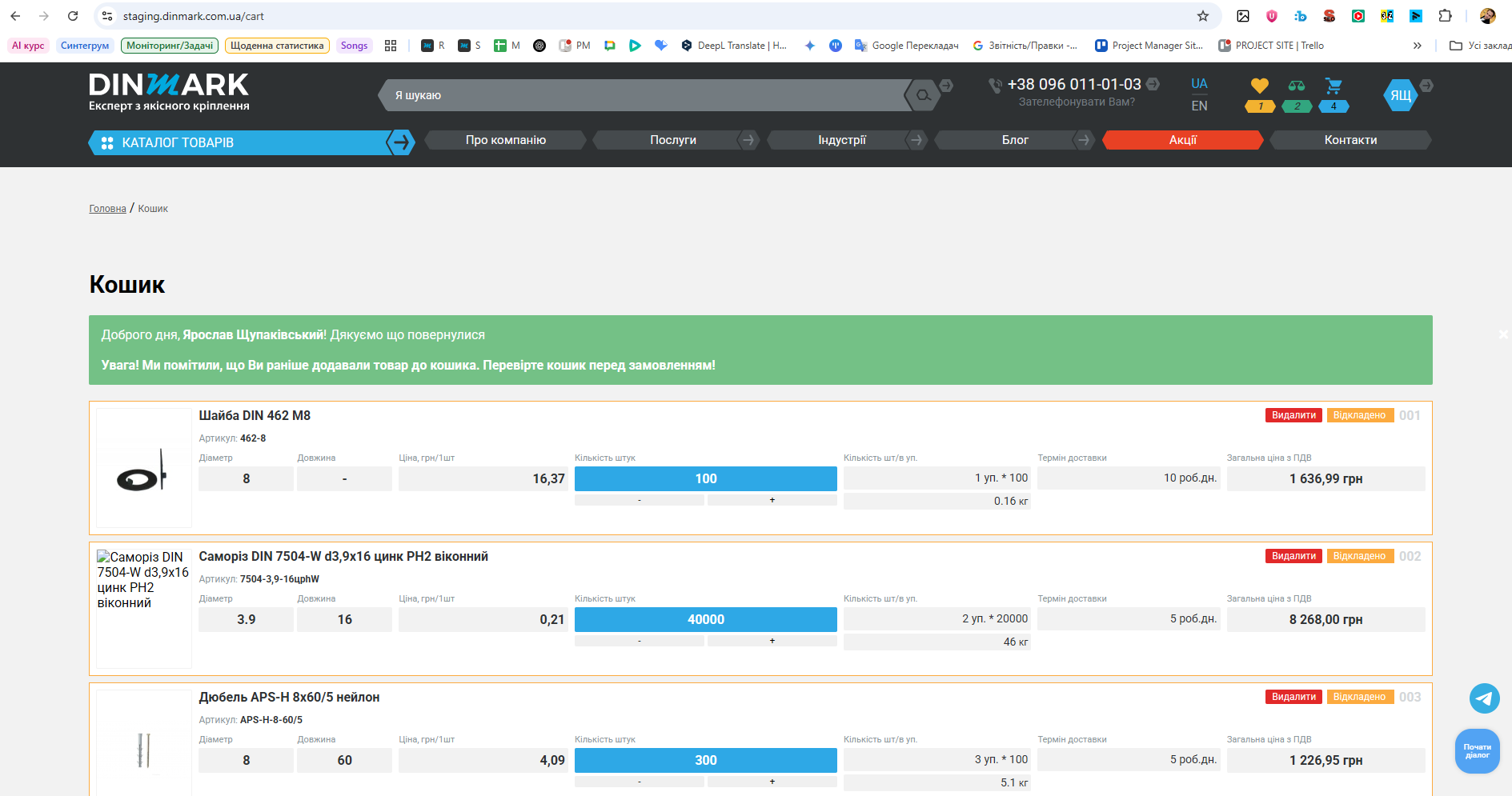Expand the phone number dropdown arrow
The image size is (1512, 796).
[x=1153, y=84]
